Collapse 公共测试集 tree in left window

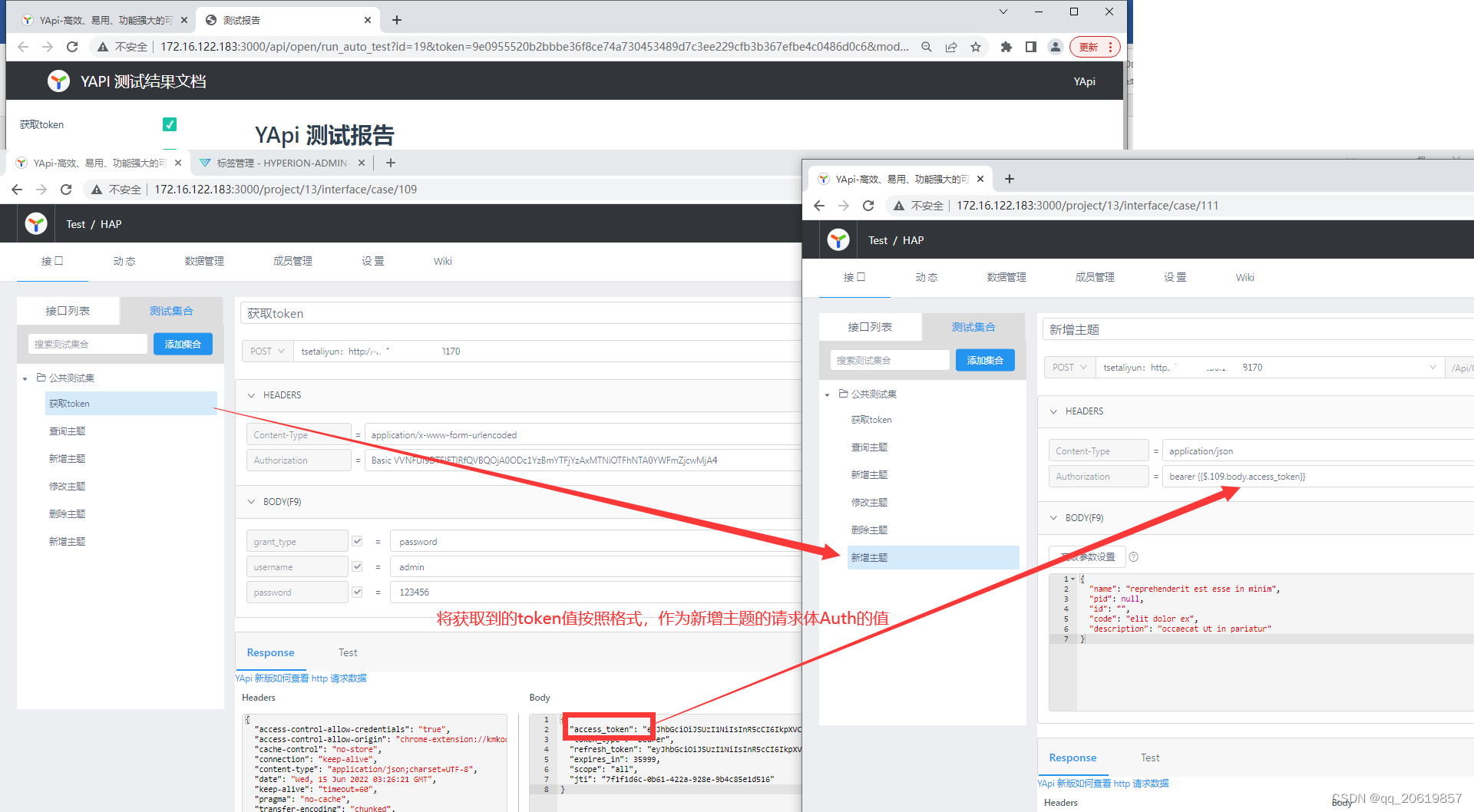pos(25,378)
